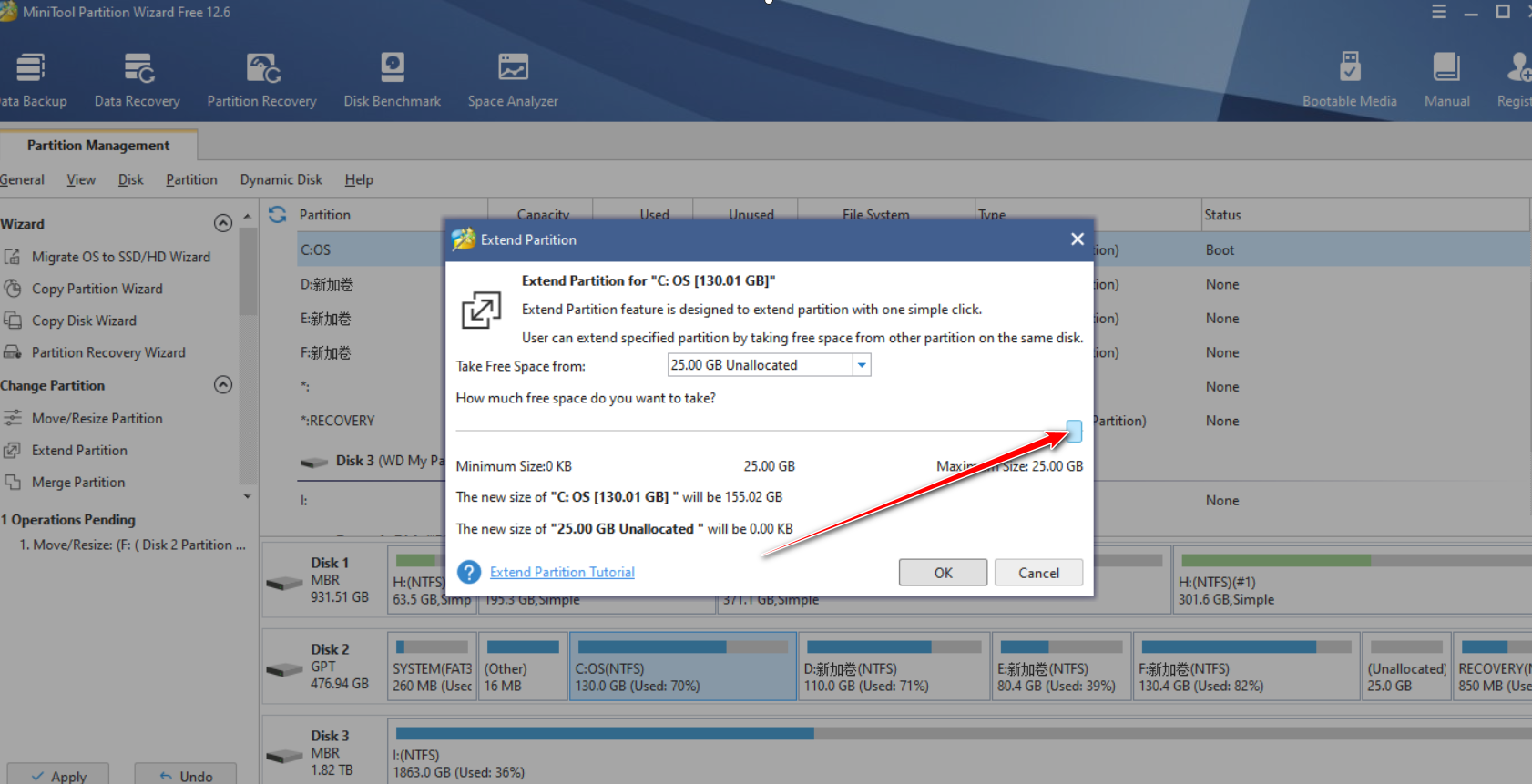Click the hamburger menu icon in title bar

[1439, 12]
